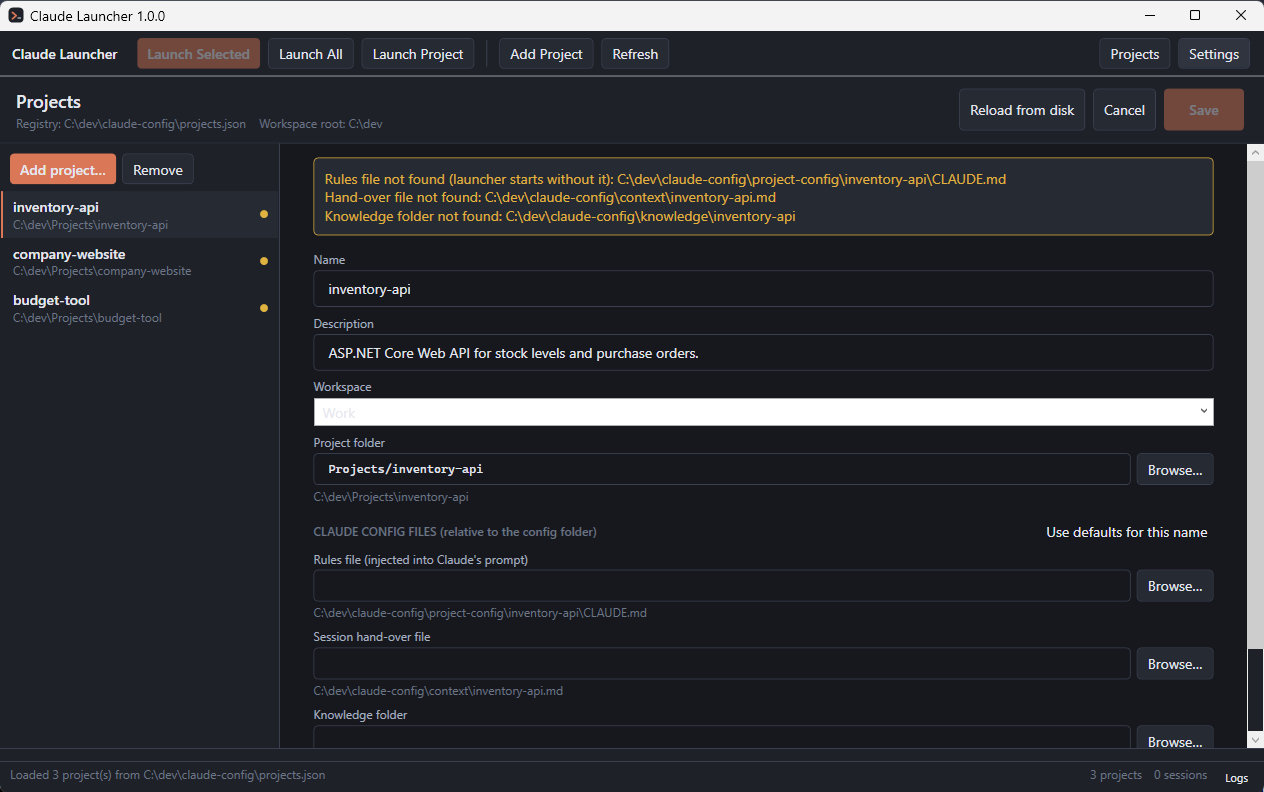Click the Rules file input field
The width and height of the screenshot is (1264, 792).
(722, 586)
